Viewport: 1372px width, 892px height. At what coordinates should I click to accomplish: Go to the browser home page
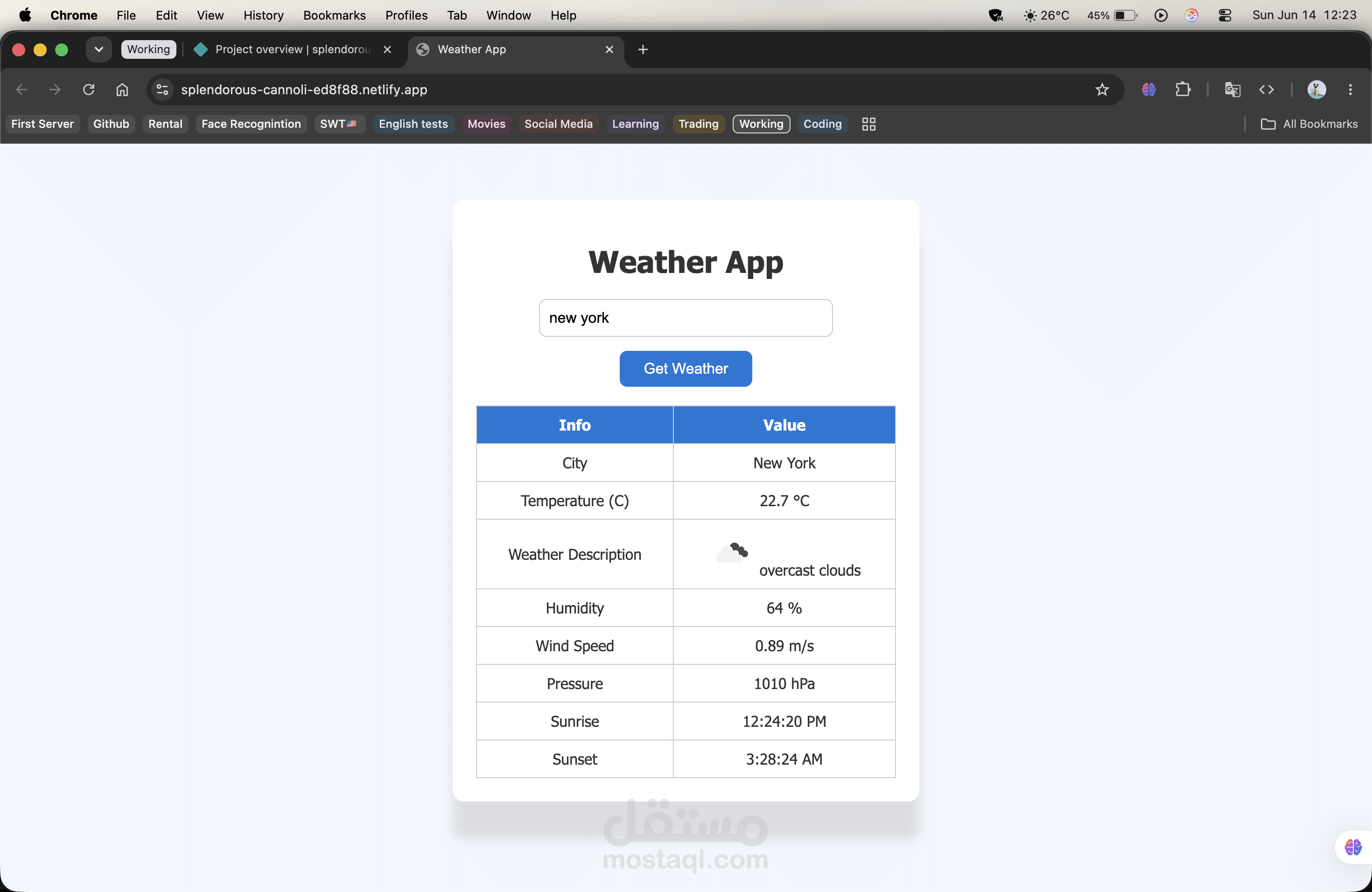[x=122, y=89]
